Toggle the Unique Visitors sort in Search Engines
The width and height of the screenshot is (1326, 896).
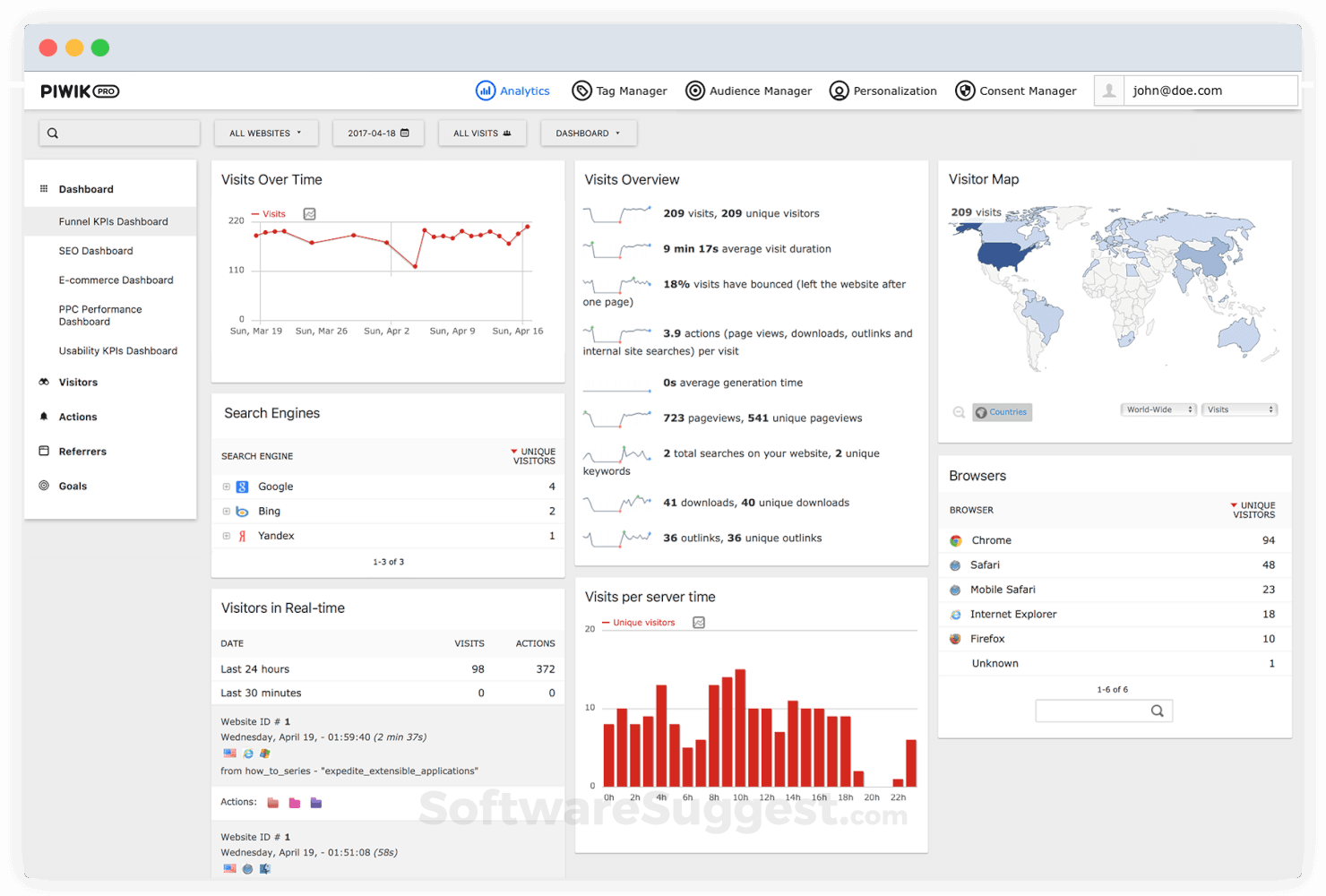533,456
